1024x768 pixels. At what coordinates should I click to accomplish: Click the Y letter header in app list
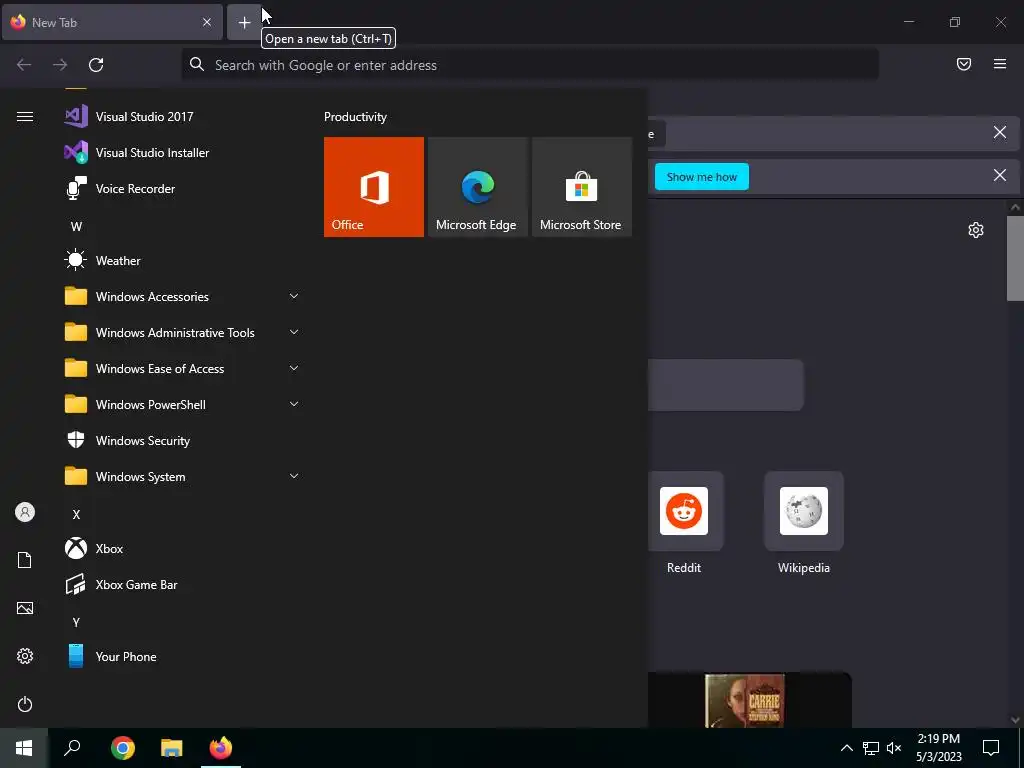[76, 622]
